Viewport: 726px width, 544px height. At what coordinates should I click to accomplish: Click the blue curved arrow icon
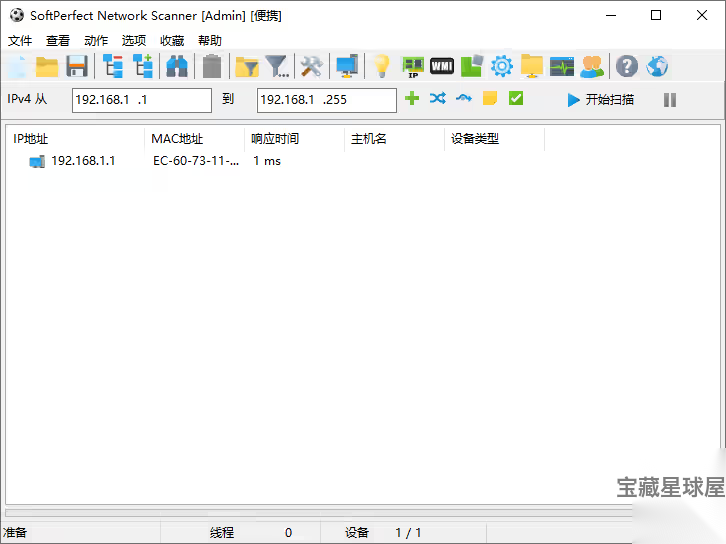click(x=463, y=99)
